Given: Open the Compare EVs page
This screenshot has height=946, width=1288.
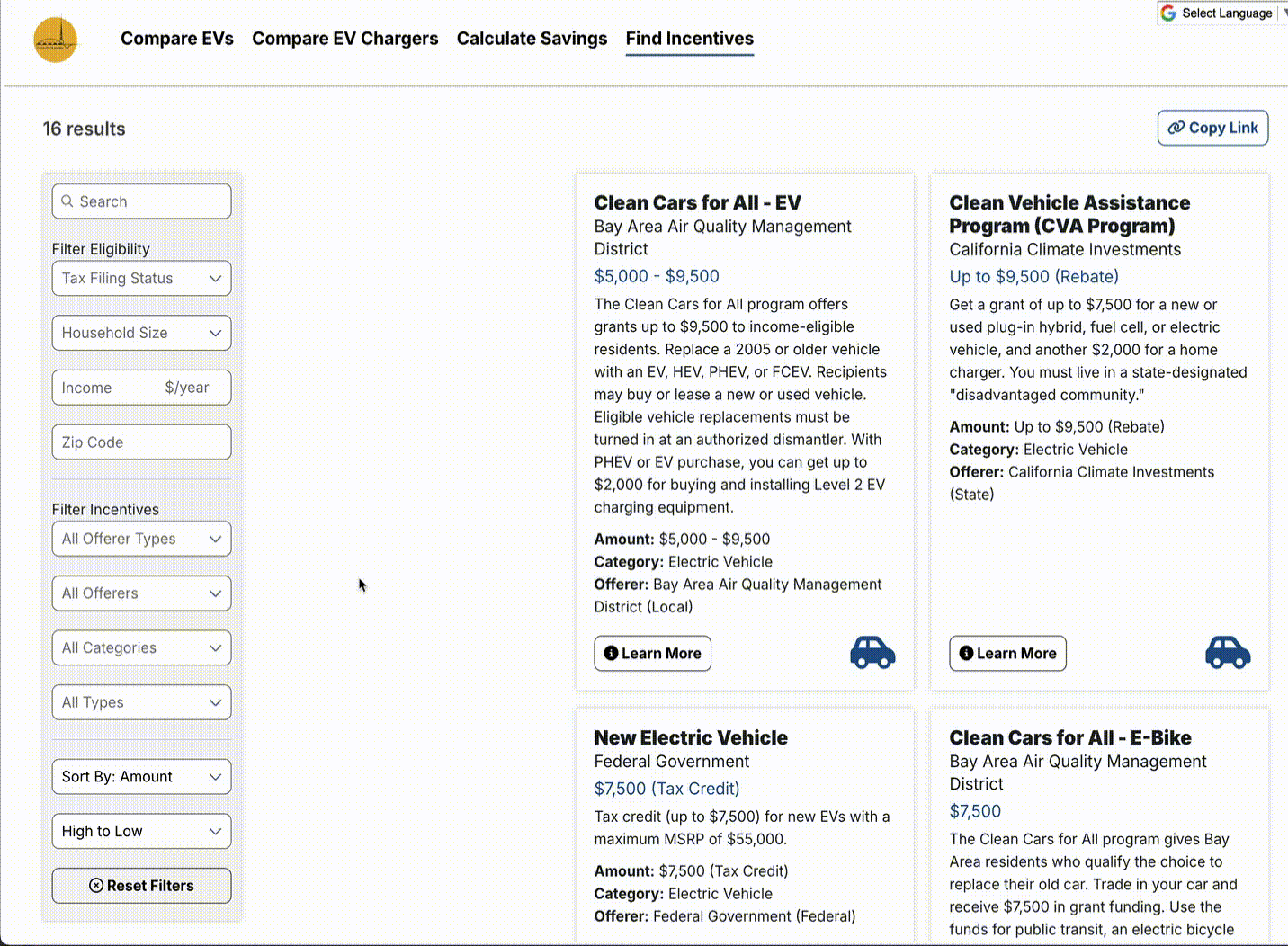Looking at the screenshot, I should pos(177,39).
